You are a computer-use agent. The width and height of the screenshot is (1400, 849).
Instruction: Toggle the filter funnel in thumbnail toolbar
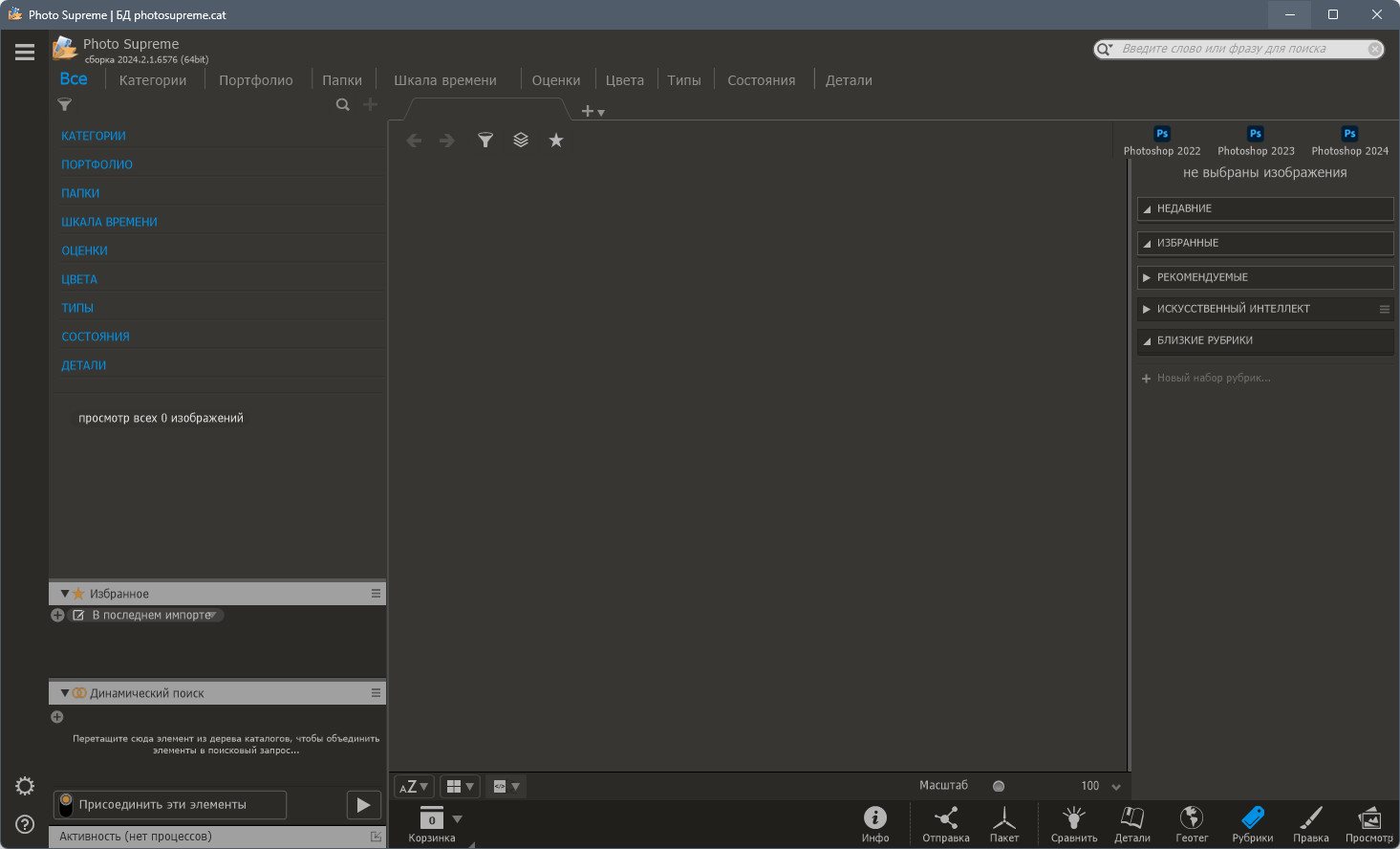point(485,141)
